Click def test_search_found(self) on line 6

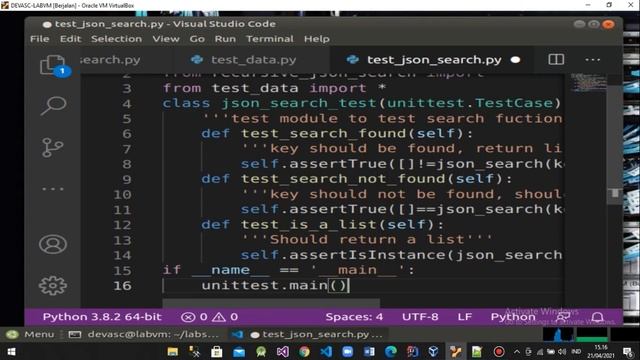336,133
